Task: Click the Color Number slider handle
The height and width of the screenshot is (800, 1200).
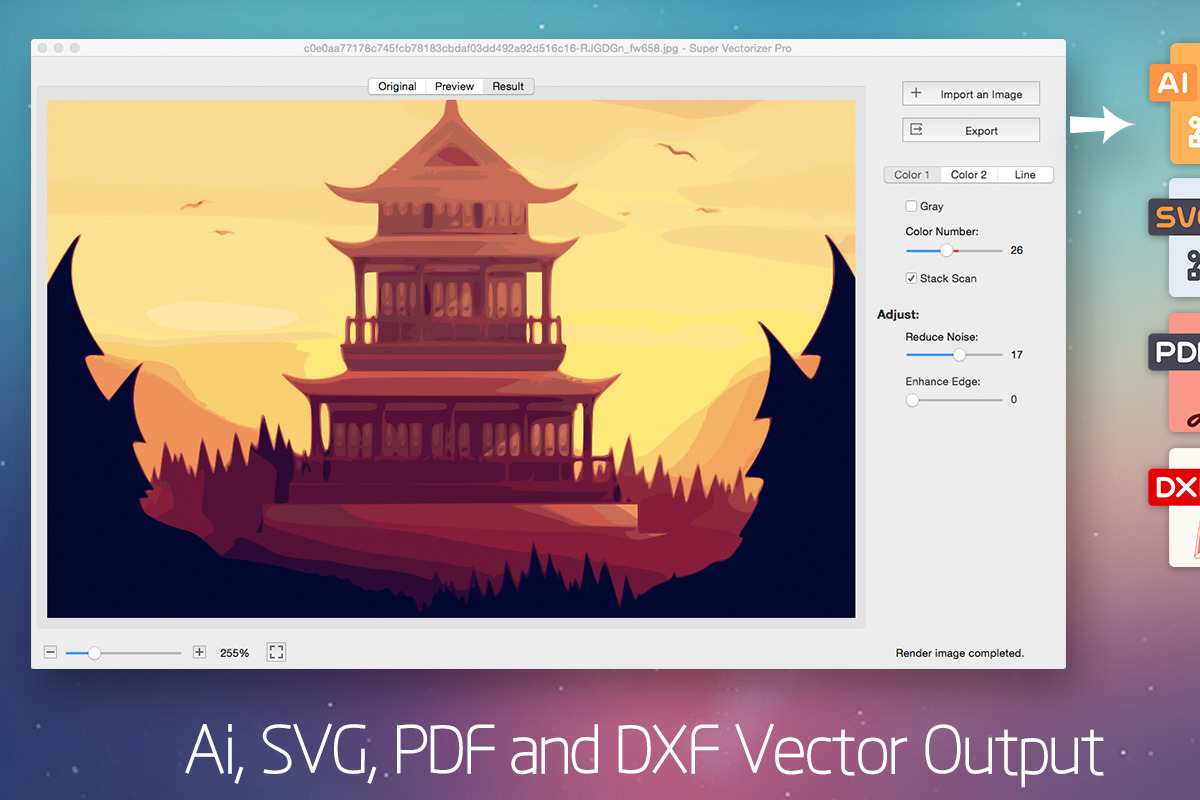Action: [946, 250]
